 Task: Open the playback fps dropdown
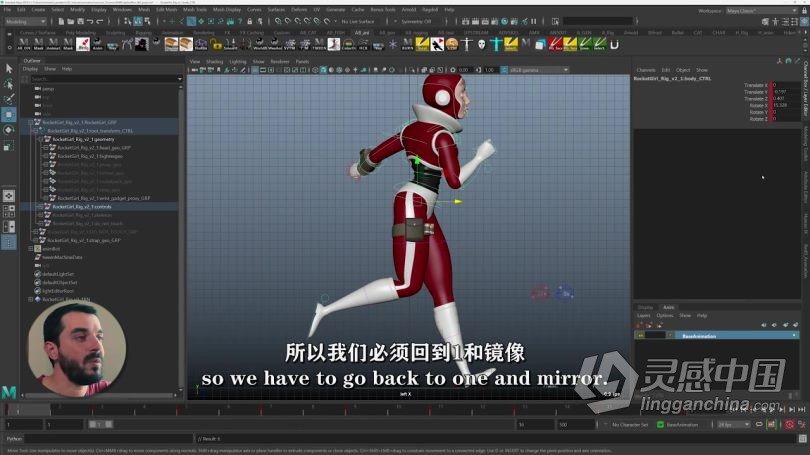[x=734, y=425]
